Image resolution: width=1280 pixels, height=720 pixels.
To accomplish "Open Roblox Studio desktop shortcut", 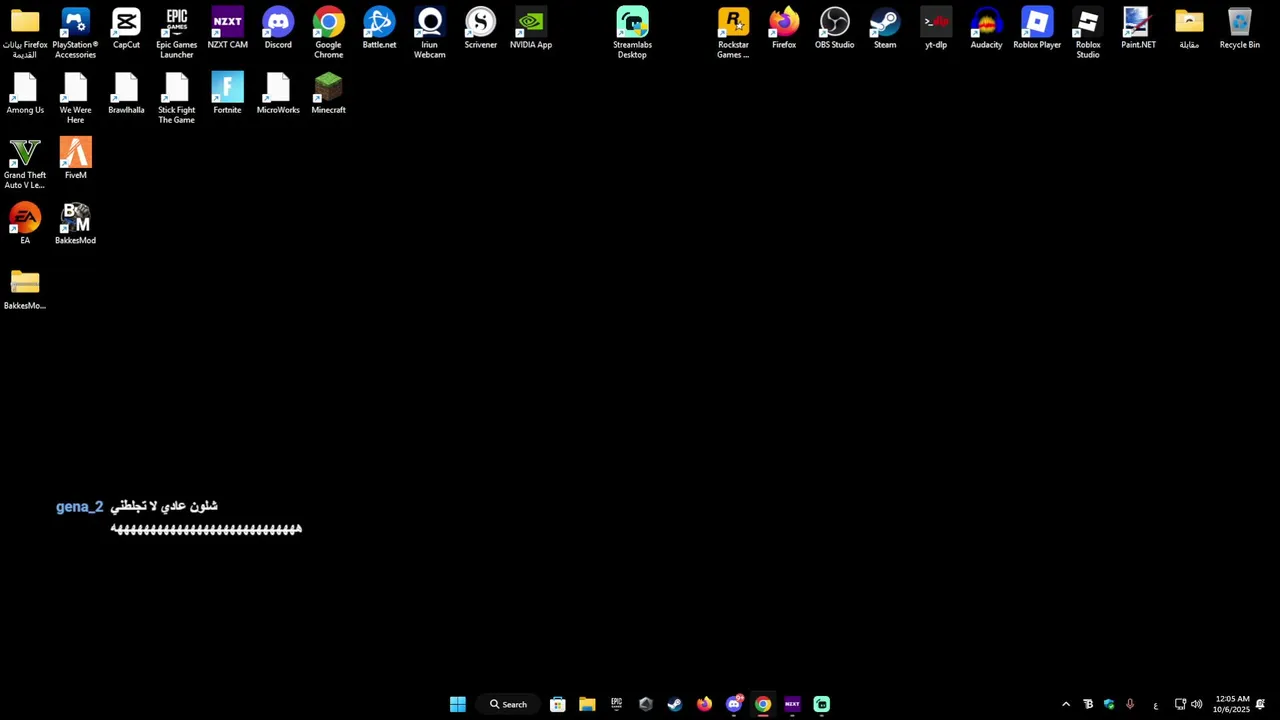I will 1088,32.
